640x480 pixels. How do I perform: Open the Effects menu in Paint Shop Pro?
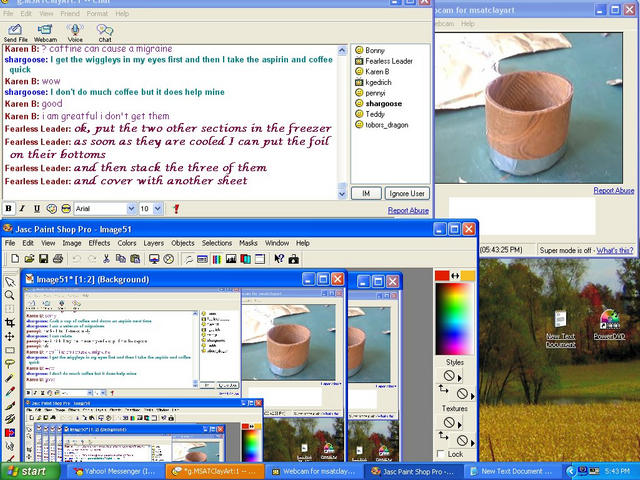point(99,243)
